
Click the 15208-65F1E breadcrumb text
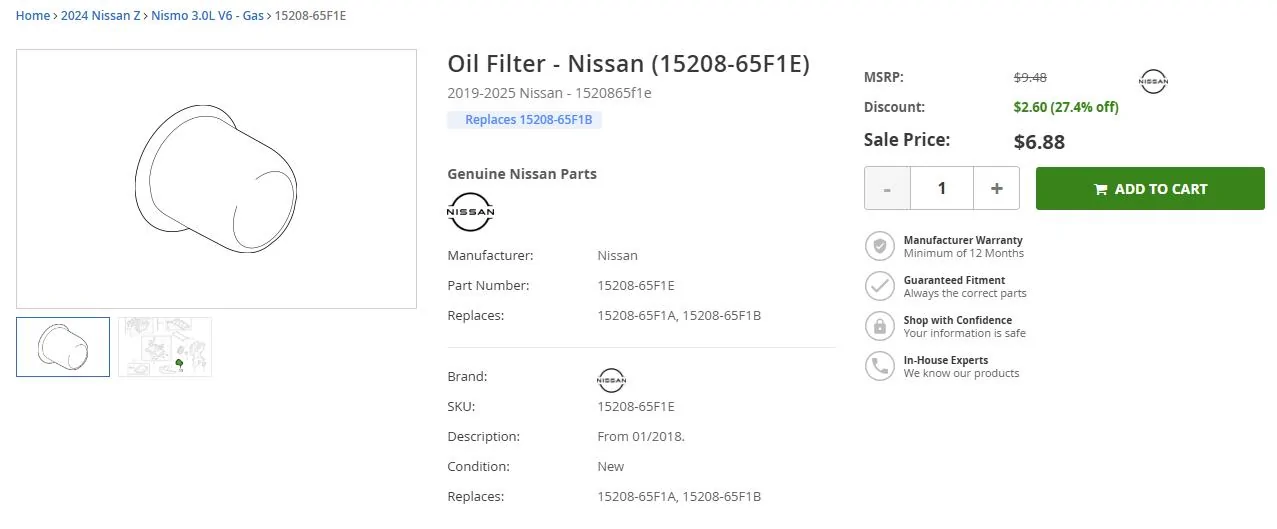[311, 16]
